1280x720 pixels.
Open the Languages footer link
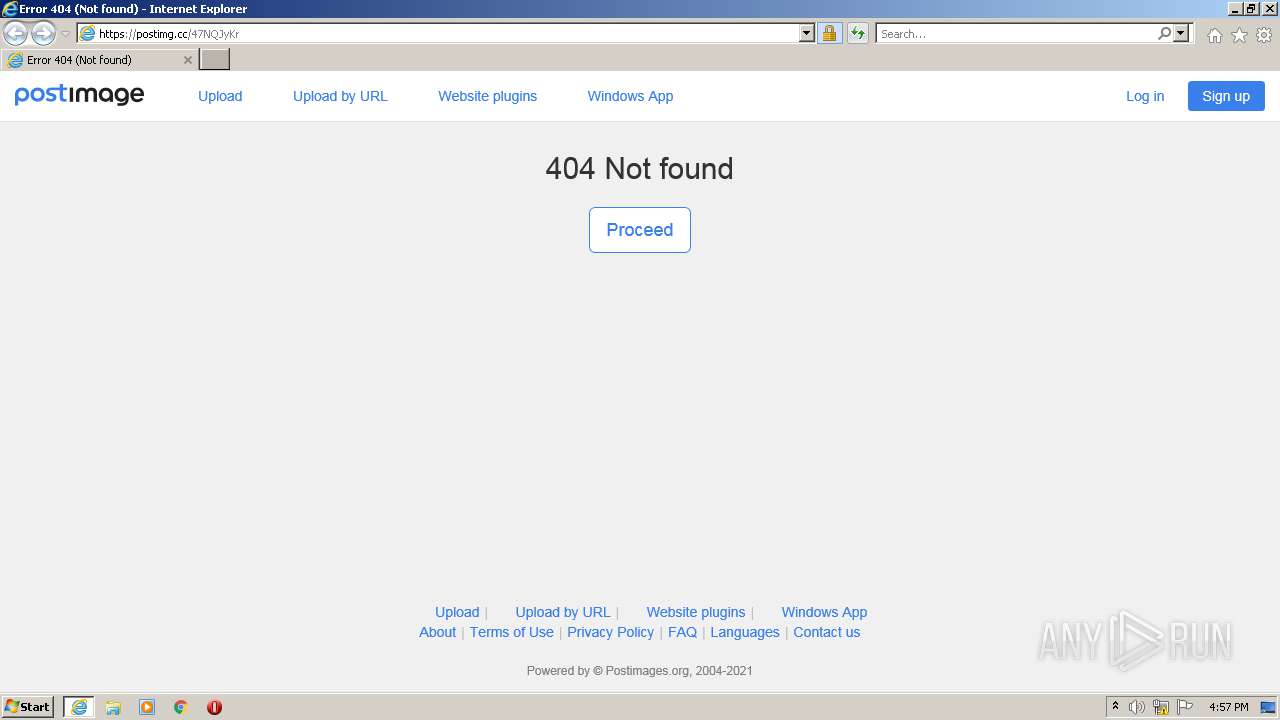point(745,632)
